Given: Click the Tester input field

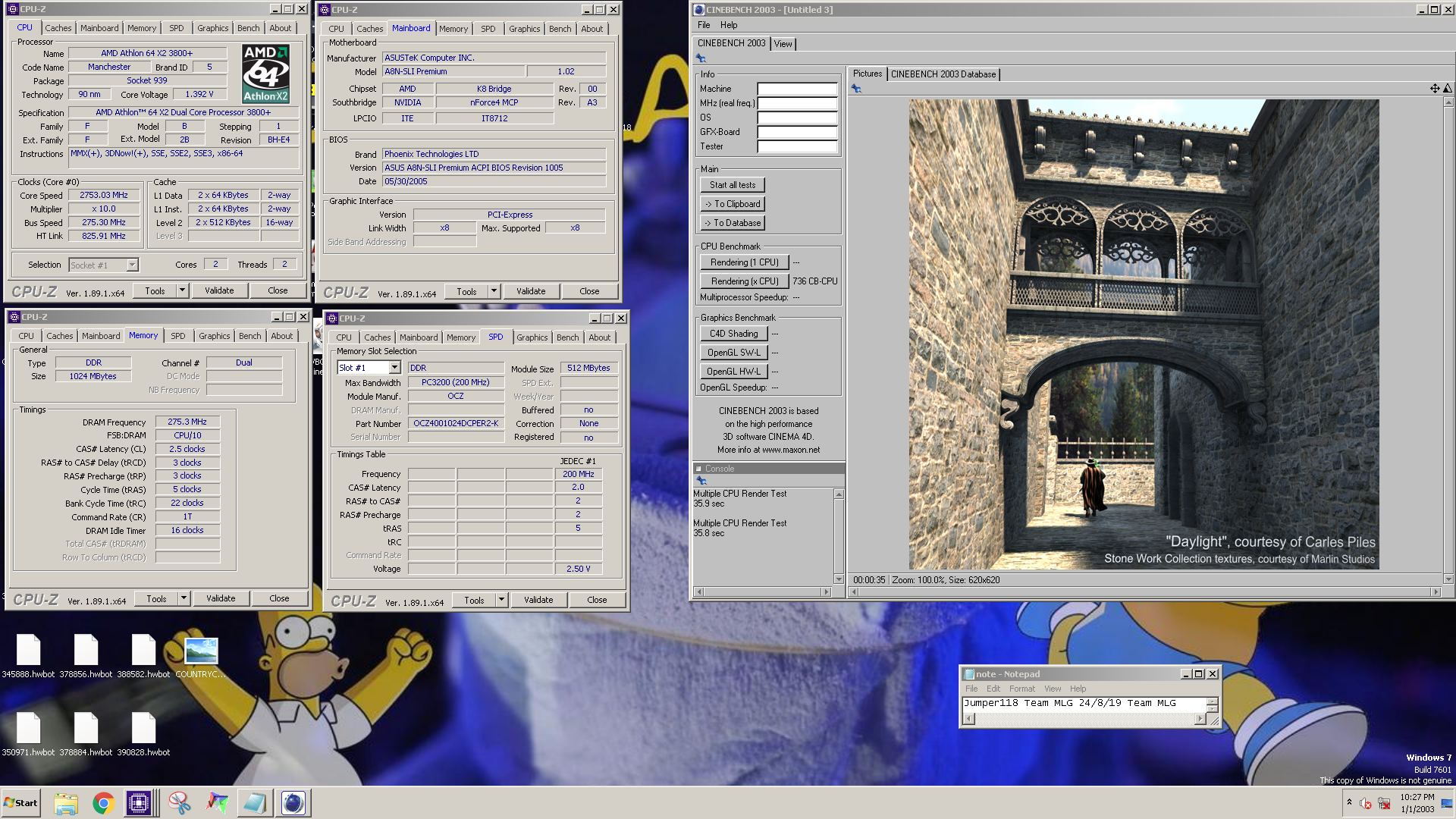Looking at the screenshot, I should pyautogui.click(x=797, y=146).
